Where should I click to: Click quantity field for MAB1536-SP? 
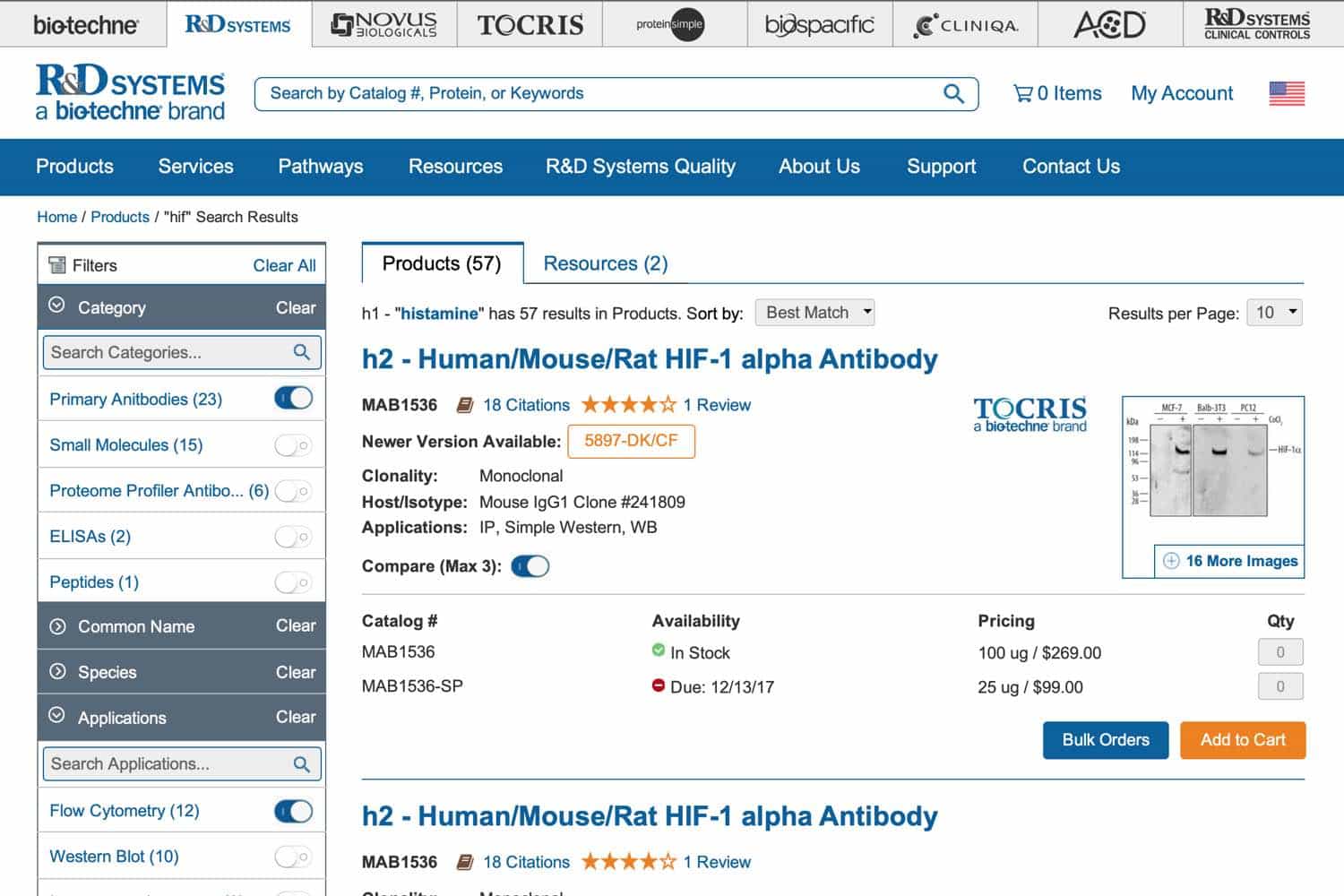click(1280, 686)
